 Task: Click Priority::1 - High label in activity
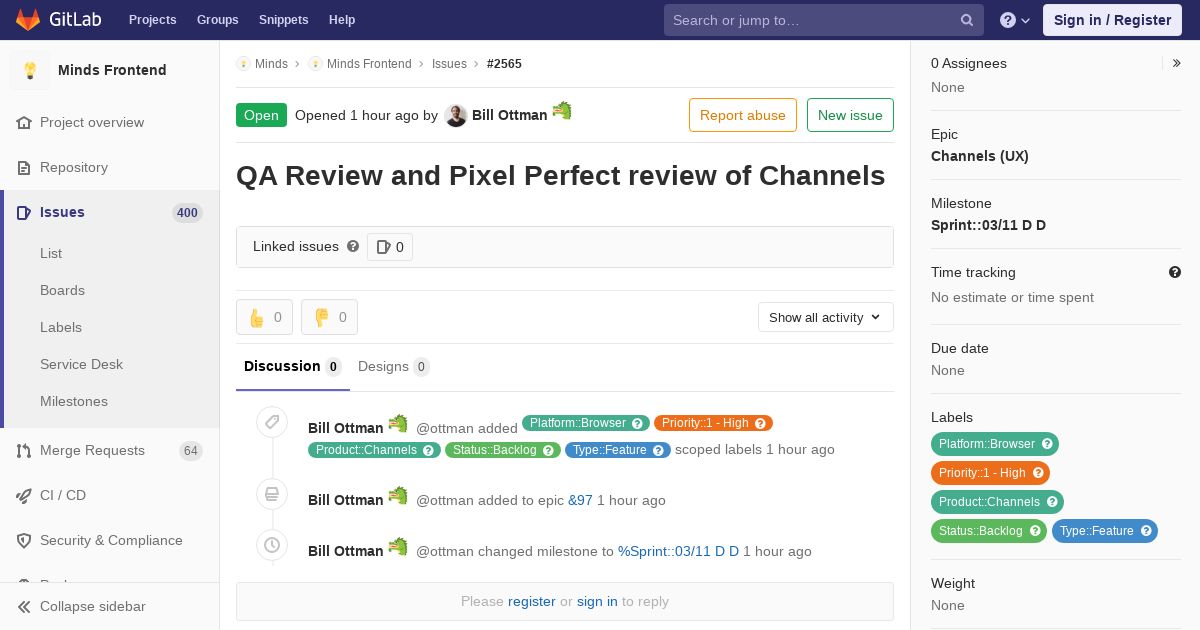(x=705, y=423)
